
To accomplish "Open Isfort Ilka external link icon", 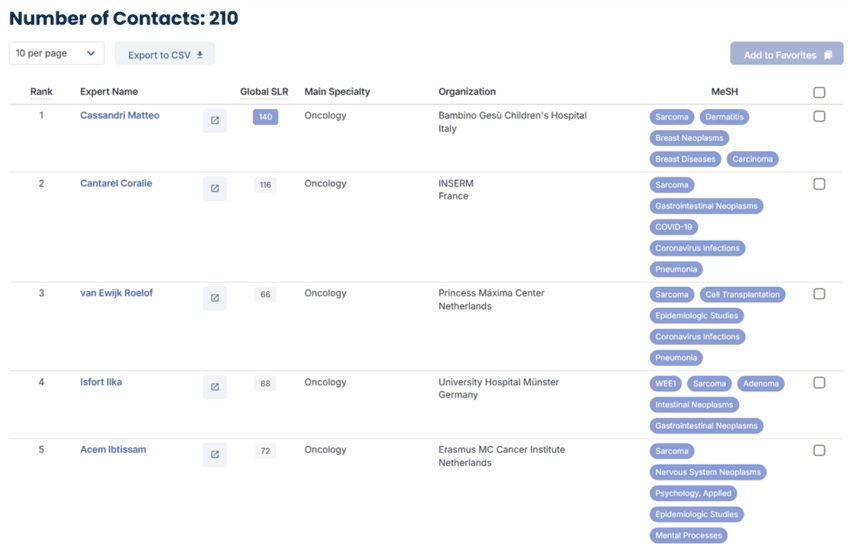I will pyautogui.click(x=214, y=387).
